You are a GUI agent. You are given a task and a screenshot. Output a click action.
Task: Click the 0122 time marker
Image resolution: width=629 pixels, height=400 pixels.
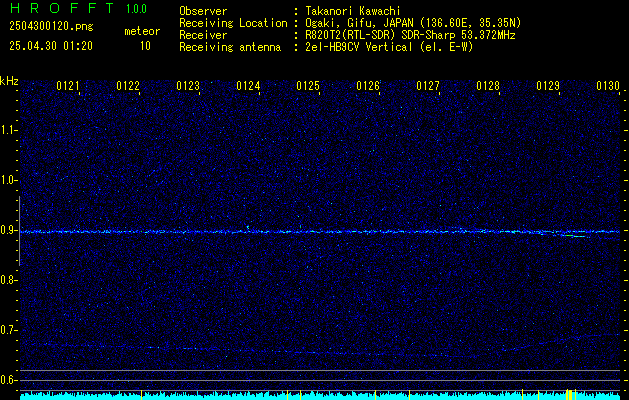(x=128, y=86)
